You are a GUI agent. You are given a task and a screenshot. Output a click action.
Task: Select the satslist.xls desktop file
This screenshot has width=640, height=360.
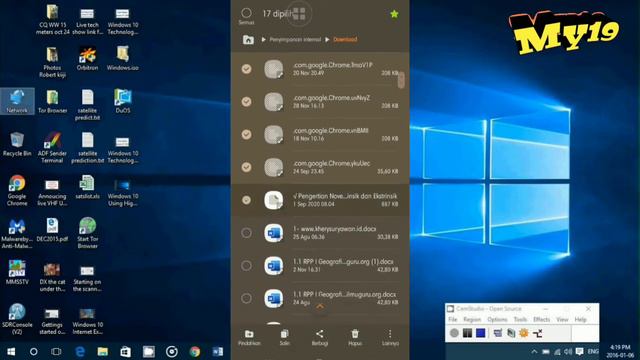[x=87, y=187]
